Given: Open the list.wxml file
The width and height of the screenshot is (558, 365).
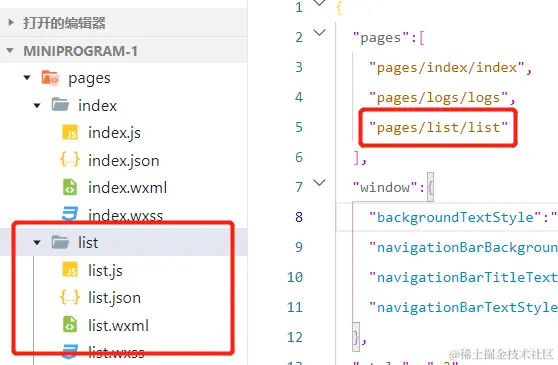Looking at the screenshot, I should [118, 325].
